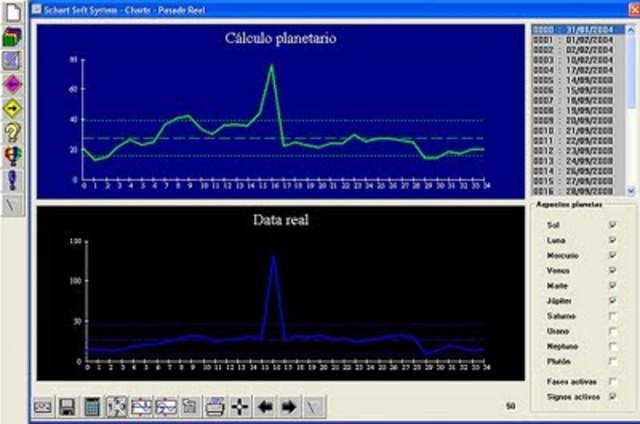640x424 pixels.
Task: Select the highlighted row 0000 in date list
Action: click(578, 30)
